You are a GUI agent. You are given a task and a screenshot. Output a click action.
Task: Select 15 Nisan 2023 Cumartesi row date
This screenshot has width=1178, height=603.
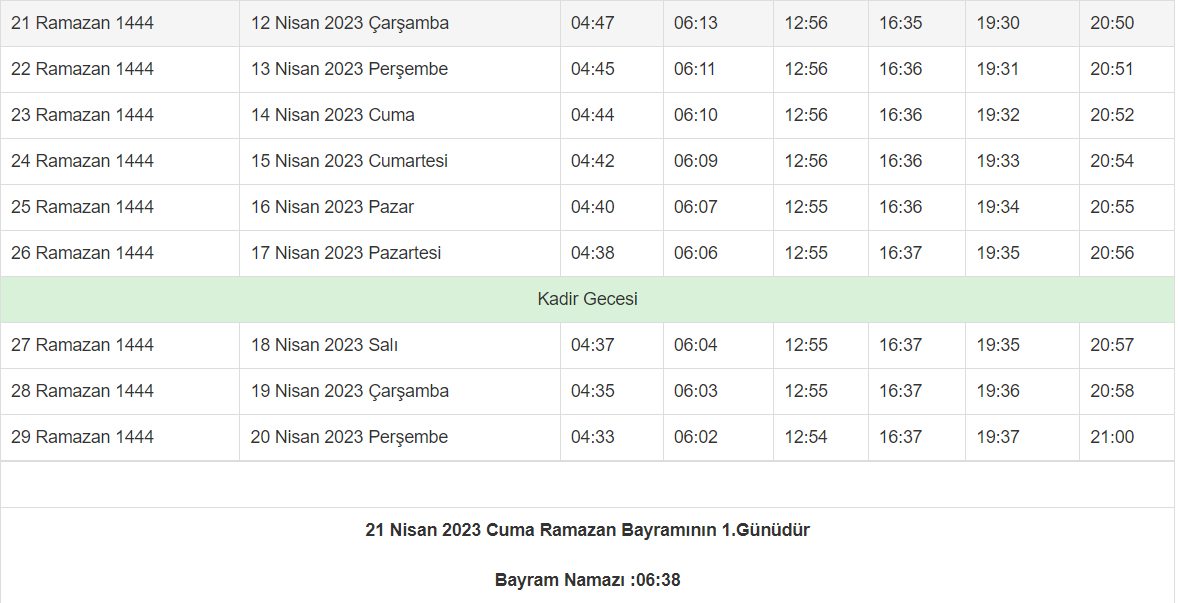[x=349, y=161]
